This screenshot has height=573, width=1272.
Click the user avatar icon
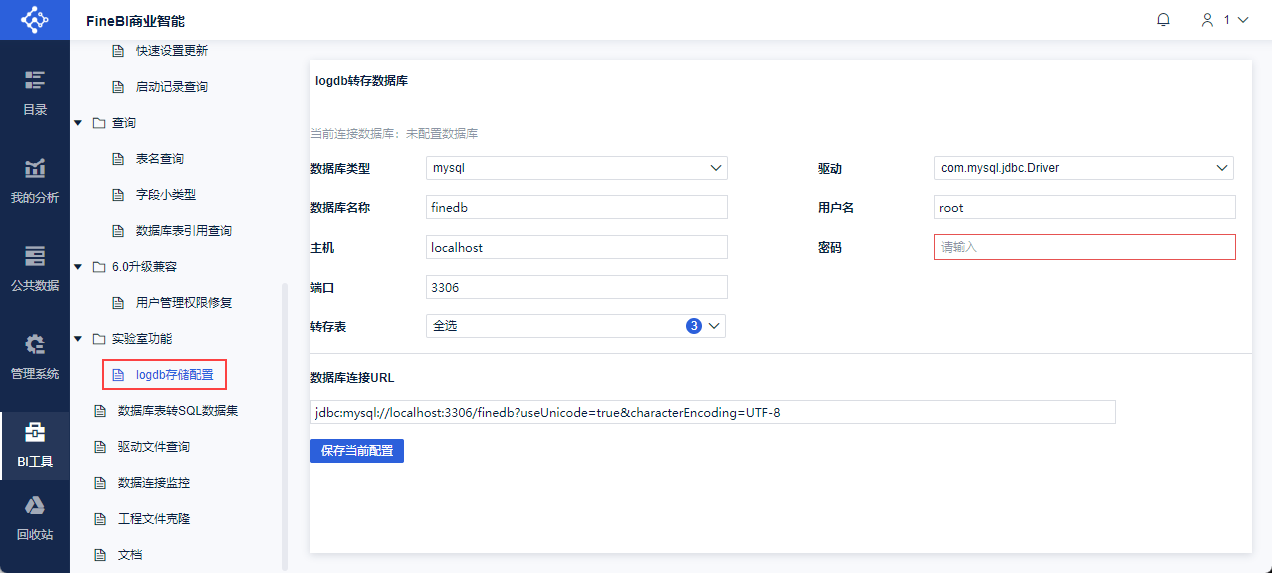(x=1208, y=20)
